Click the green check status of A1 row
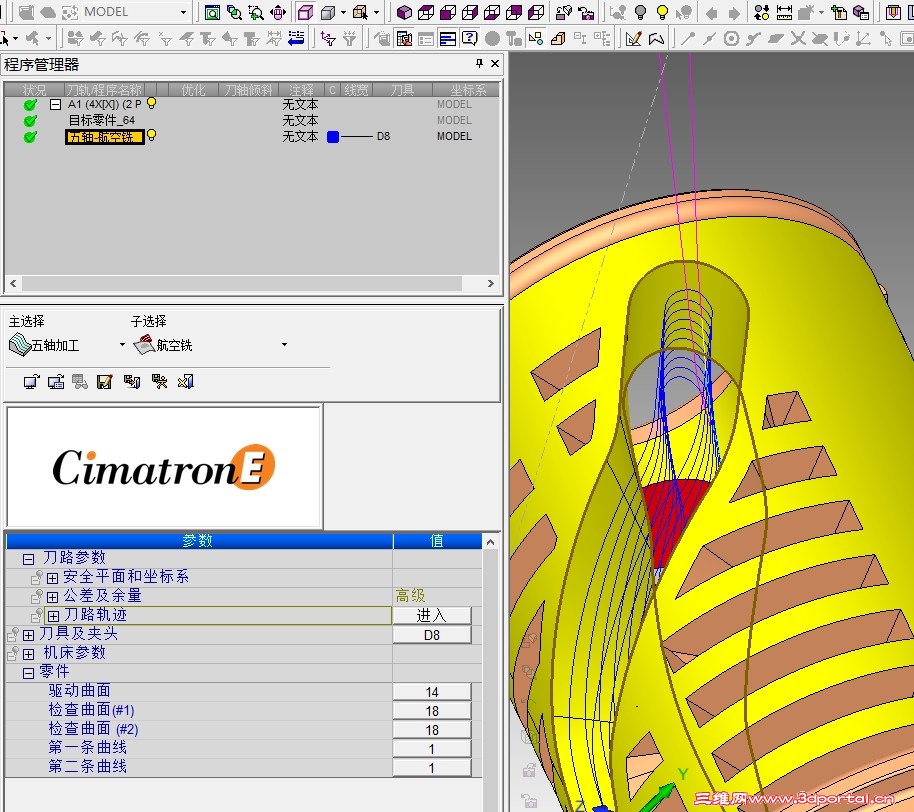The width and height of the screenshot is (914, 812). (x=30, y=105)
